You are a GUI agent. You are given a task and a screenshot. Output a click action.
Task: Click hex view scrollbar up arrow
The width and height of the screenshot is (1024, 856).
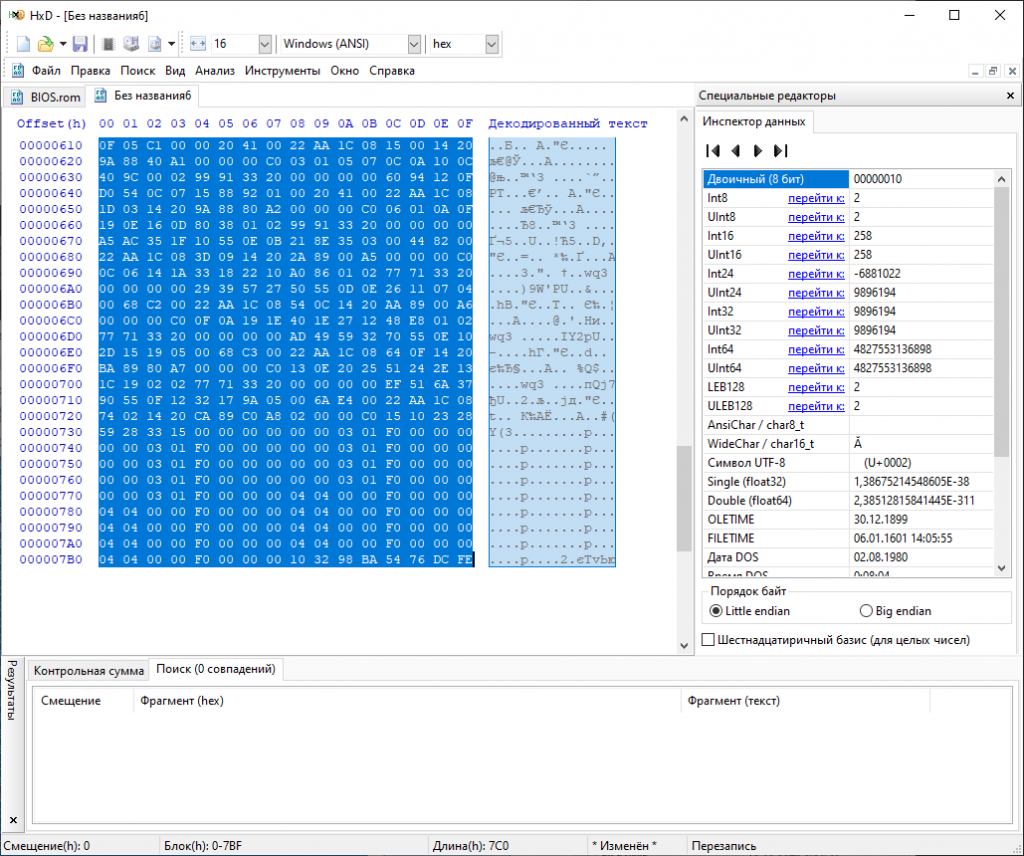[x=684, y=119]
